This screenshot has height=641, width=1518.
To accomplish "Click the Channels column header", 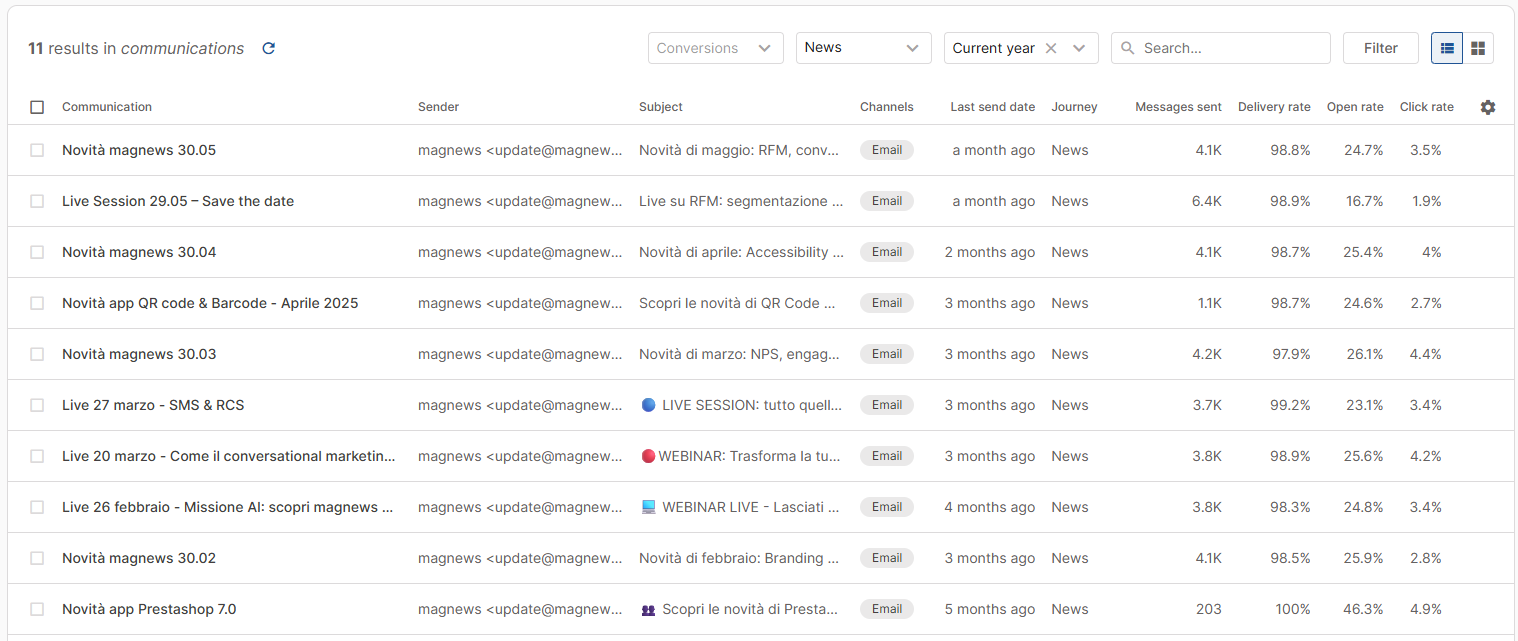I will click(886, 107).
